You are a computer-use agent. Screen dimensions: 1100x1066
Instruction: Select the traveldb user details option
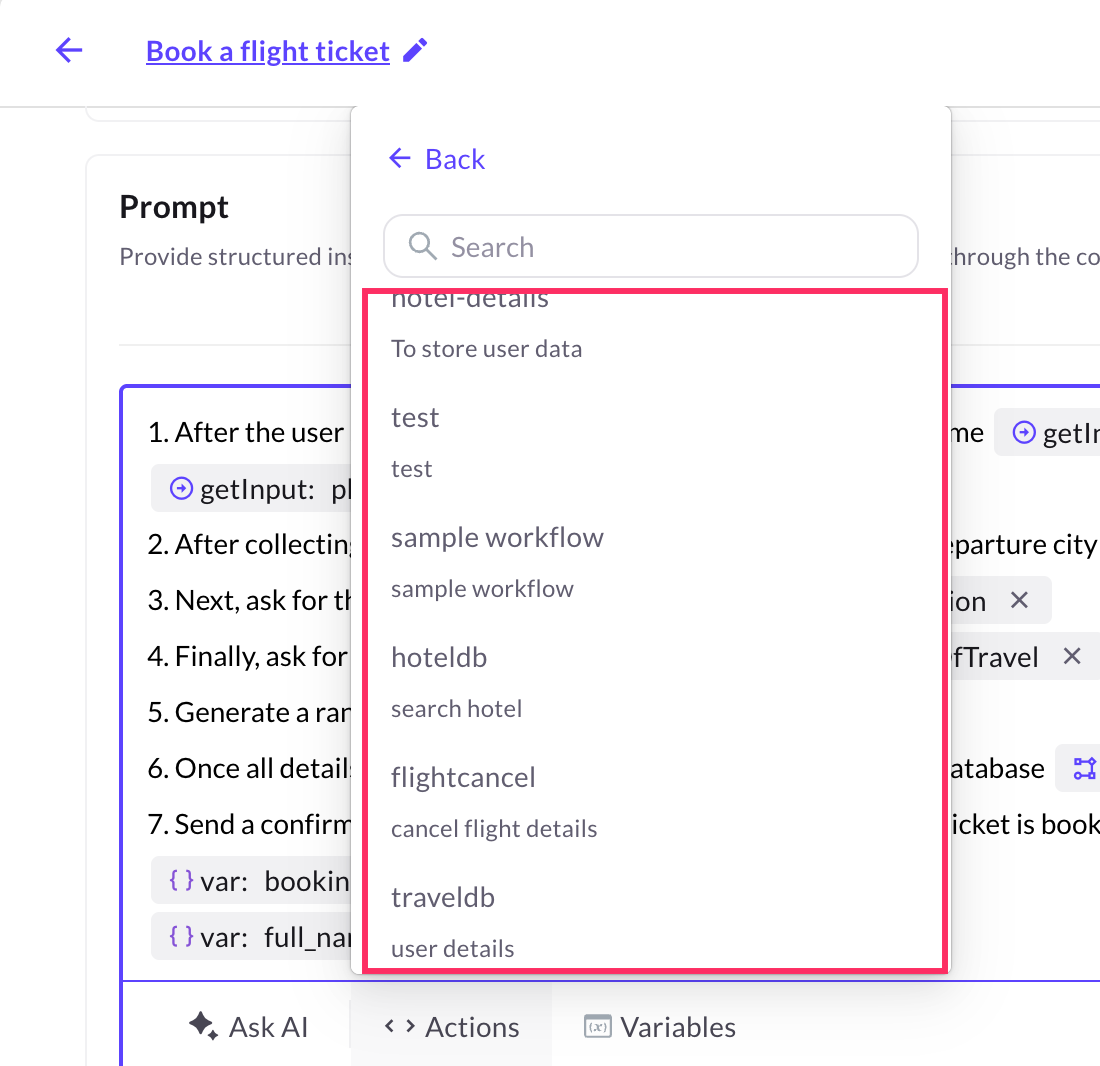[453, 921]
